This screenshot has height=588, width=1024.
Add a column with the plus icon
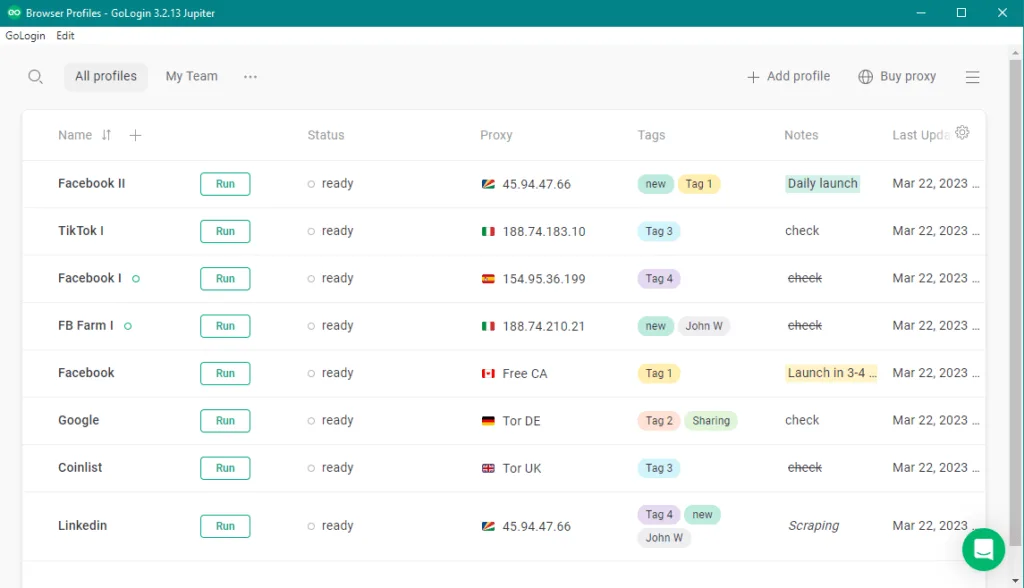pyautogui.click(x=135, y=135)
